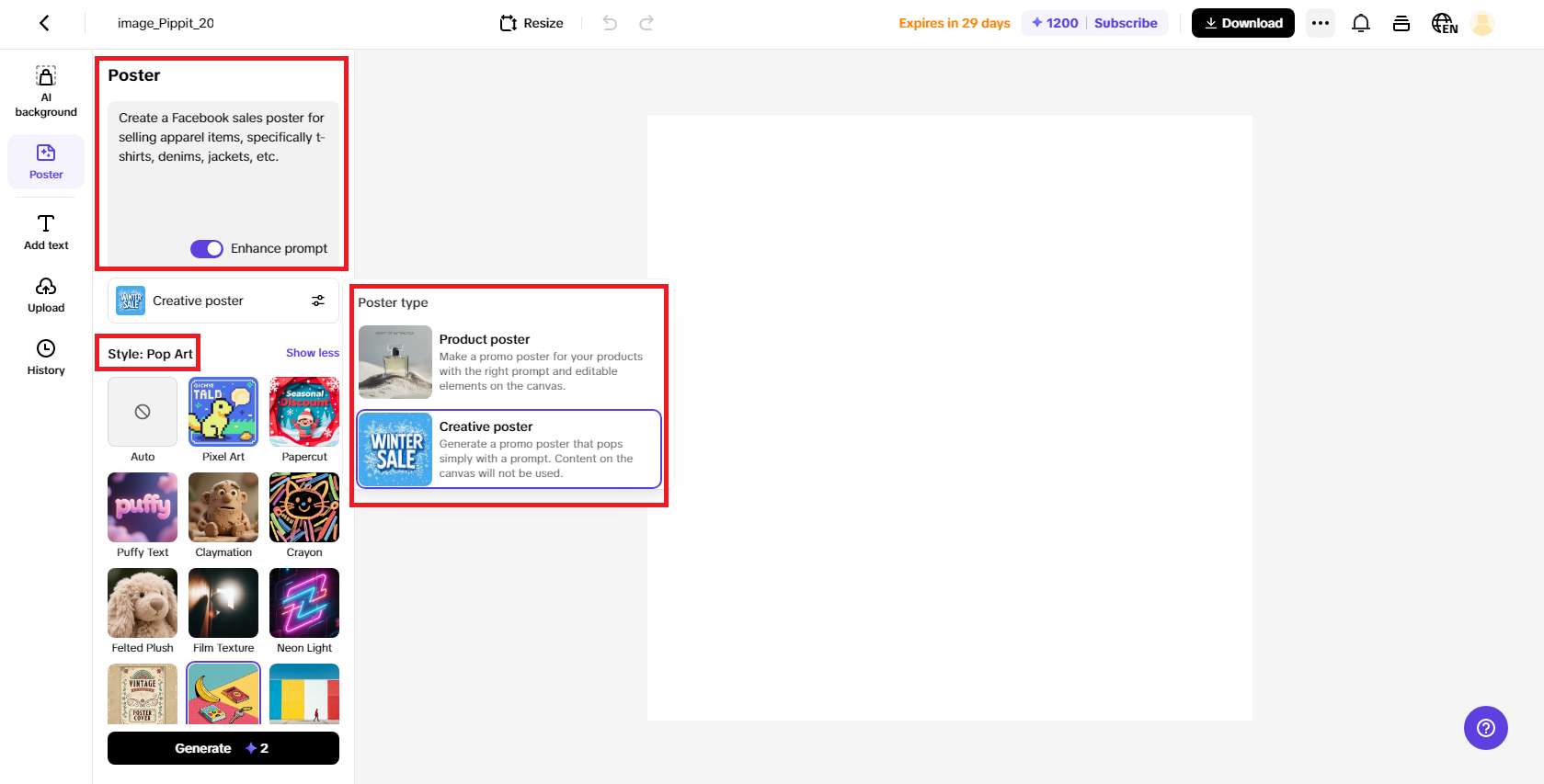Screen dimensions: 1544x784
Task: Undo the last action
Action: (610, 23)
